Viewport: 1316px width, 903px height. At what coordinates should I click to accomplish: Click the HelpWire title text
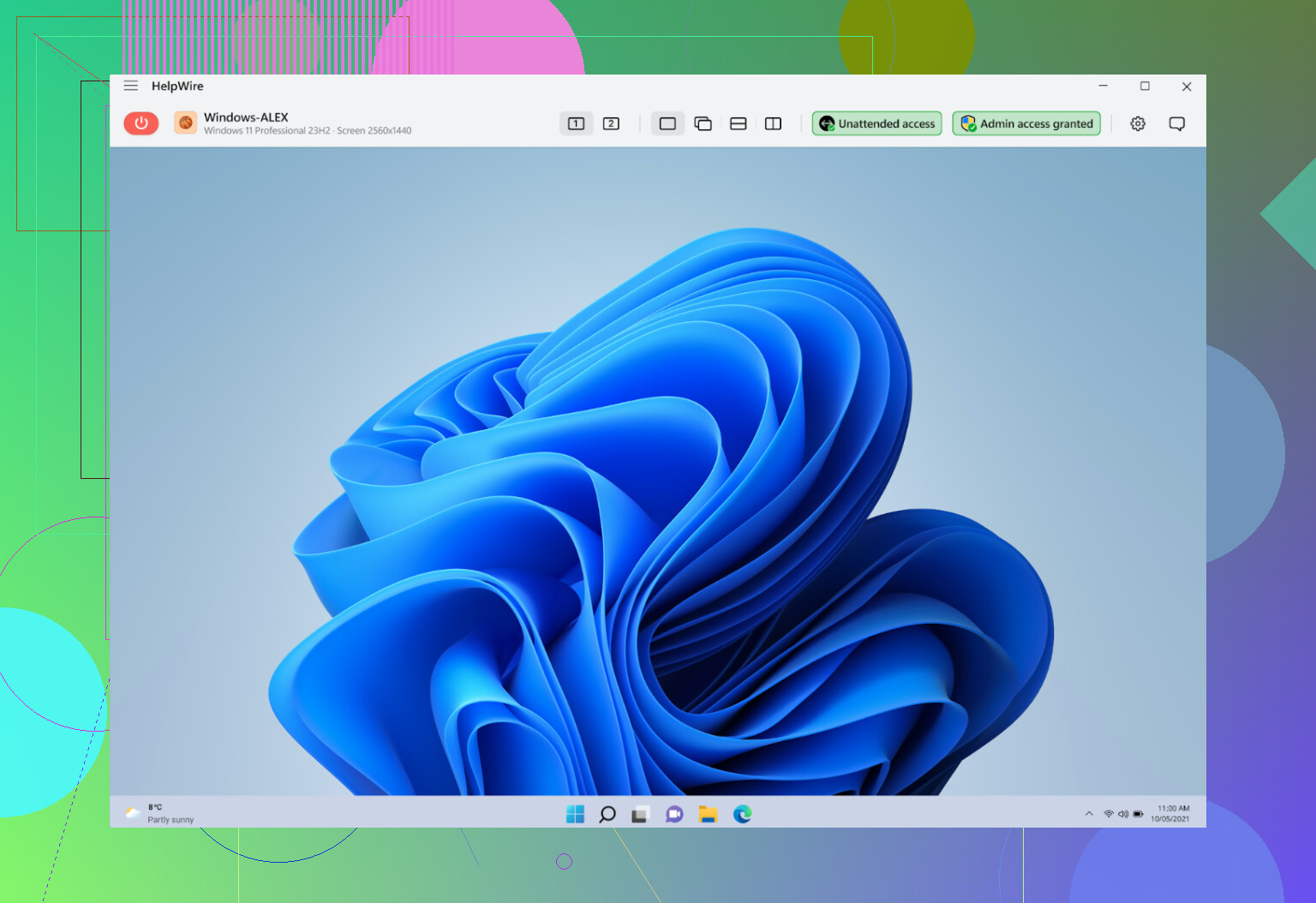pyautogui.click(x=177, y=86)
